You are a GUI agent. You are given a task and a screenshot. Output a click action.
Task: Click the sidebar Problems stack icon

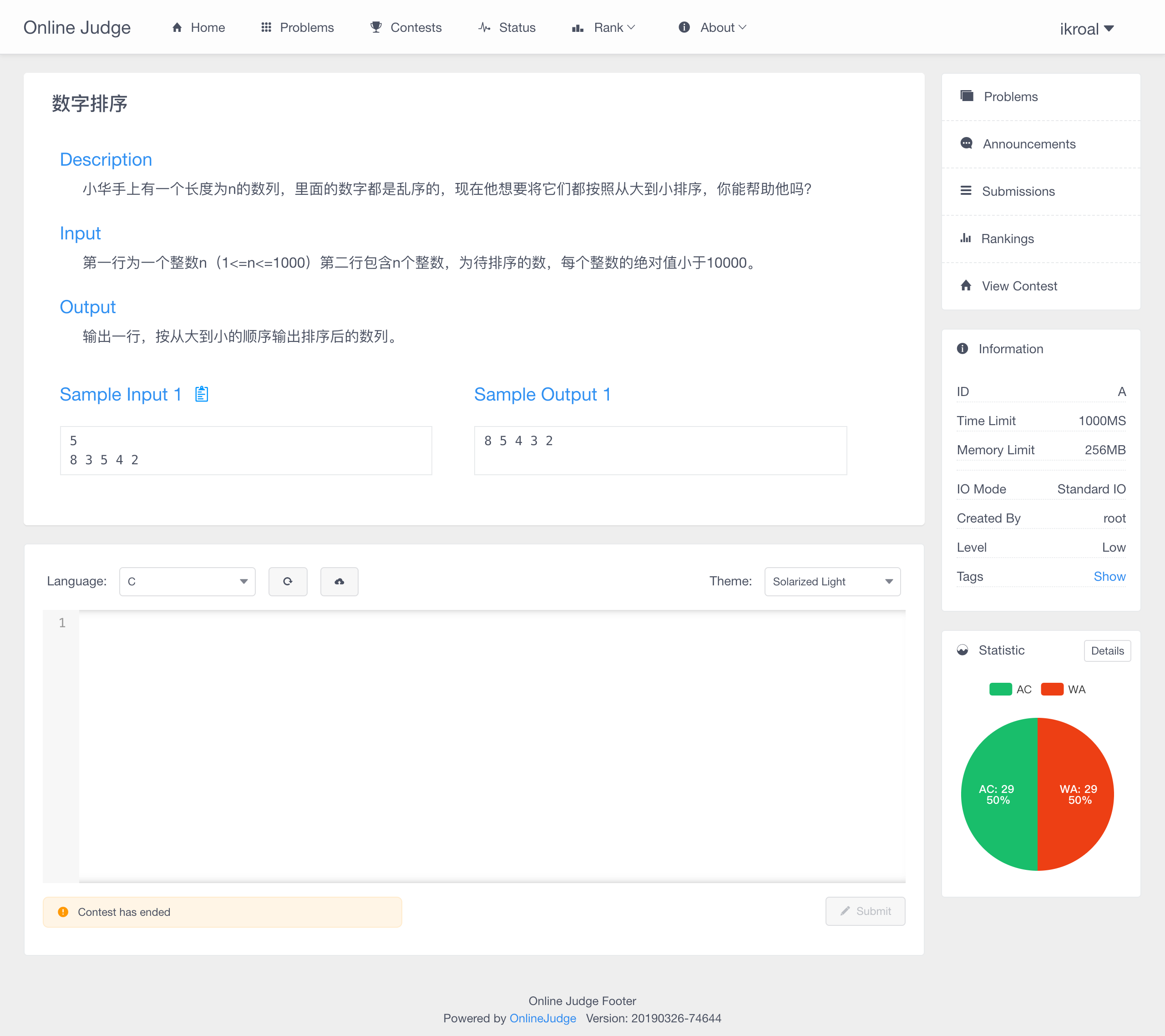967,96
